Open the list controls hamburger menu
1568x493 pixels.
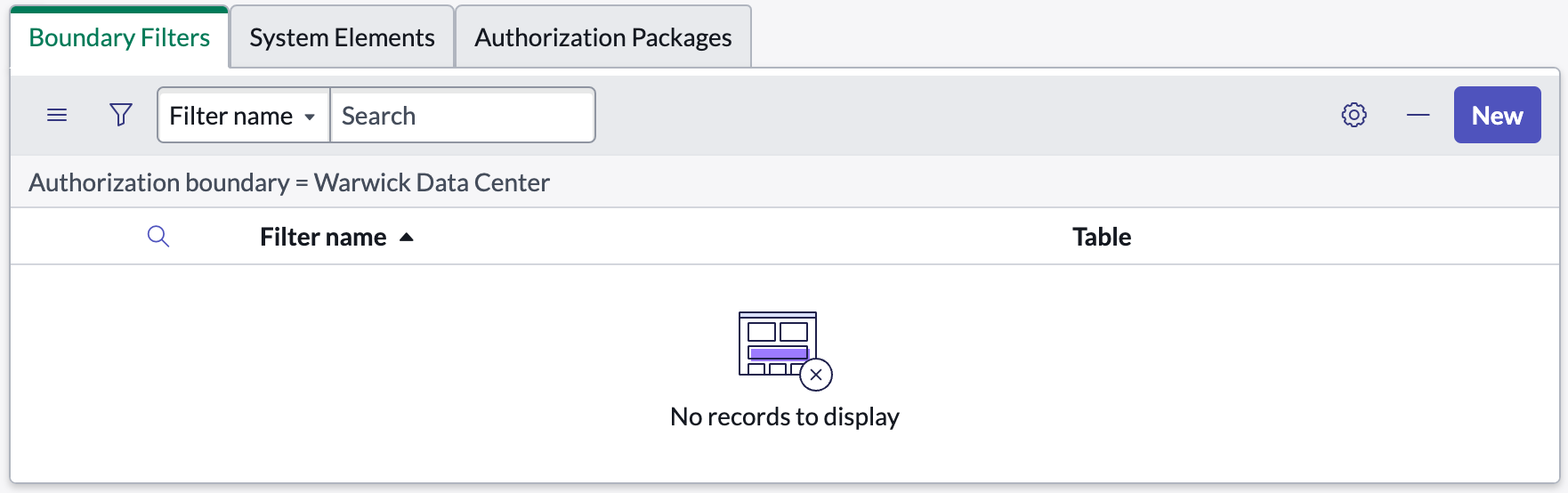pyautogui.click(x=57, y=115)
